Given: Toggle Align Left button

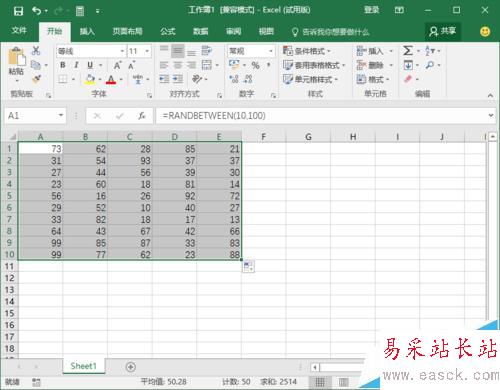Looking at the screenshot, I should (164, 65).
